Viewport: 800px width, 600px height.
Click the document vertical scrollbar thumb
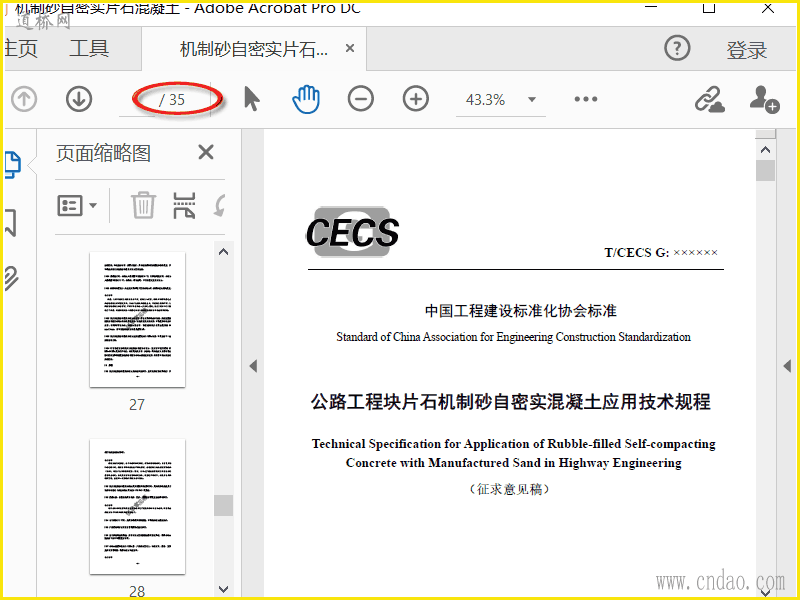tap(765, 170)
